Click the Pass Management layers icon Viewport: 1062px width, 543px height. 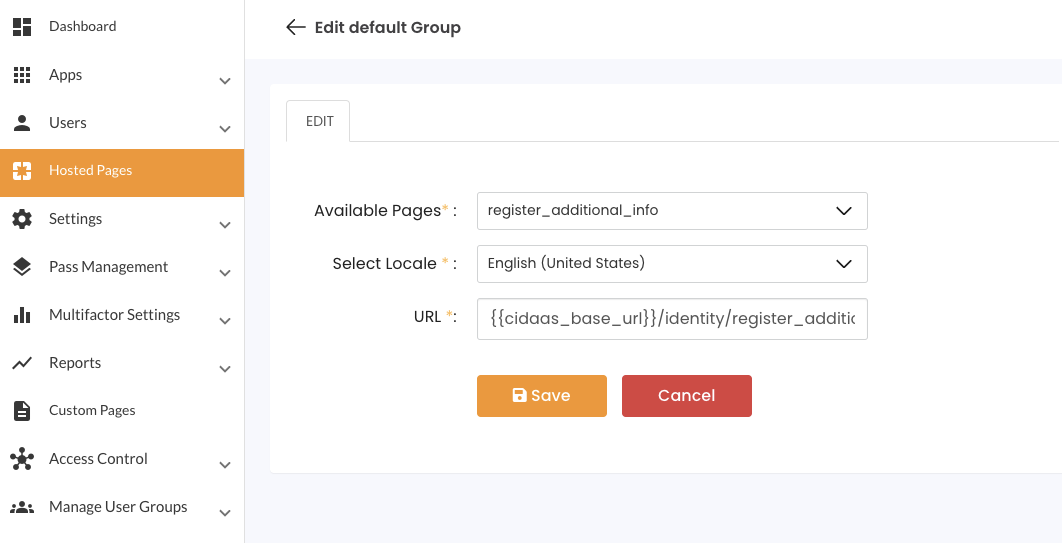[x=22, y=267]
